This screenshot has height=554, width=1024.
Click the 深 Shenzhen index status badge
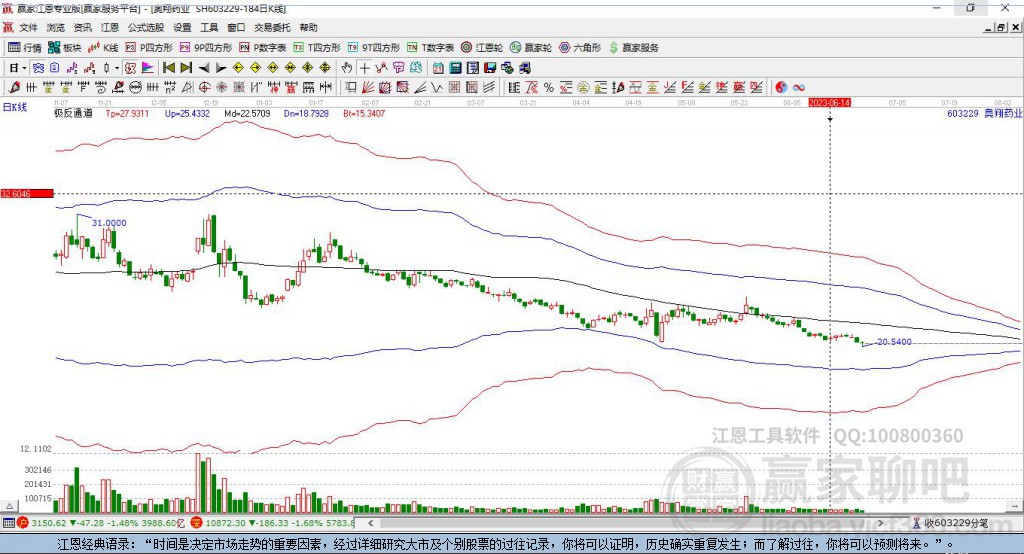(x=197, y=523)
